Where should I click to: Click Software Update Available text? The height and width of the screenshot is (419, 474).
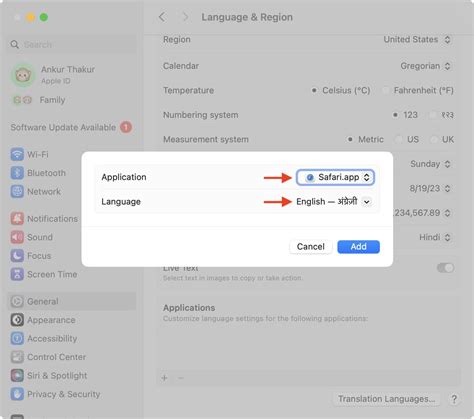(x=63, y=127)
